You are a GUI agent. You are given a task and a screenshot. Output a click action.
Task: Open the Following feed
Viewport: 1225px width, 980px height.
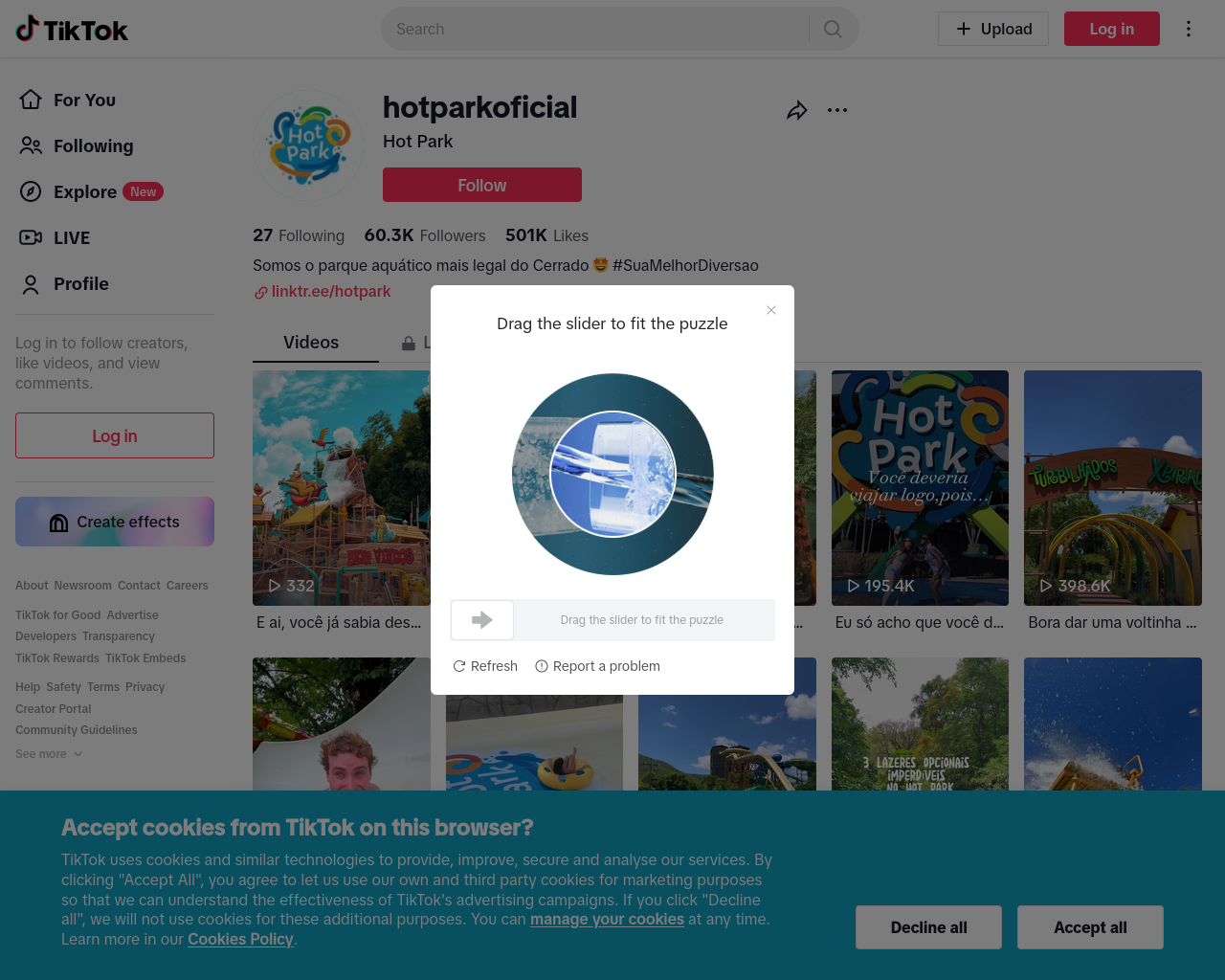tap(77, 145)
